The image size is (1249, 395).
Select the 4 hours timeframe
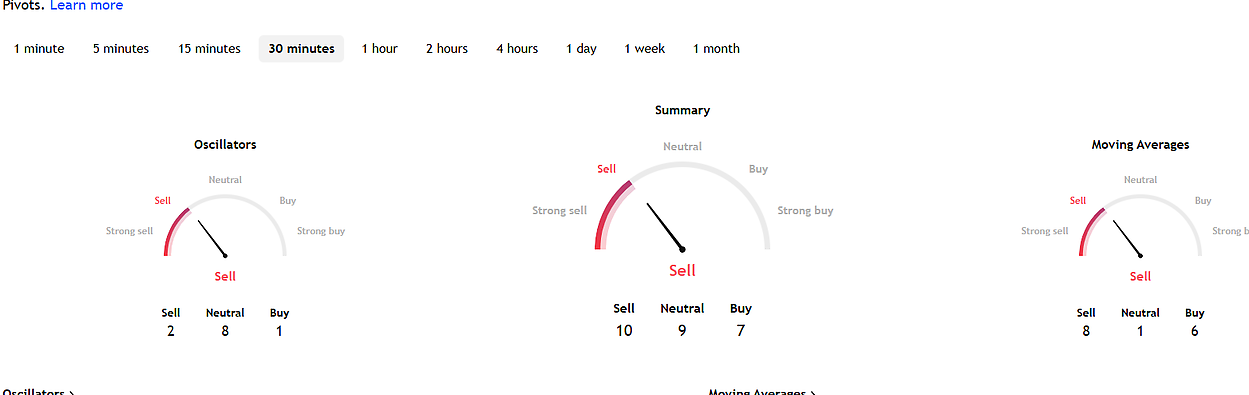[x=517, y=49]
